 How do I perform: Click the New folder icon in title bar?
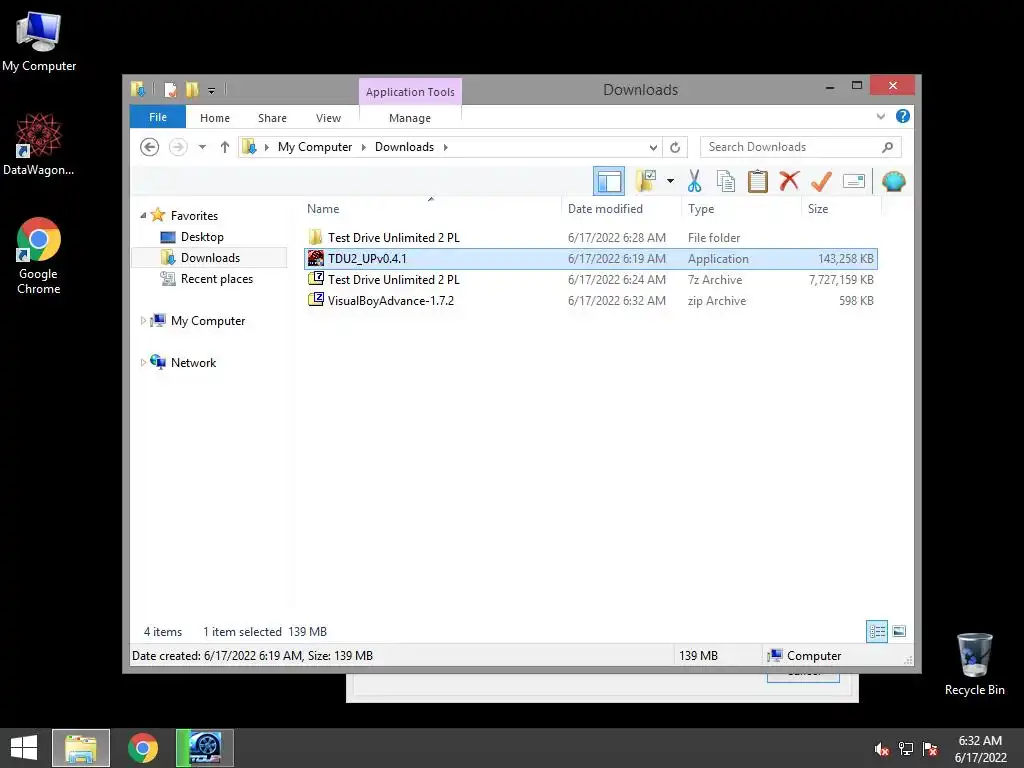(x=192, y=89)
